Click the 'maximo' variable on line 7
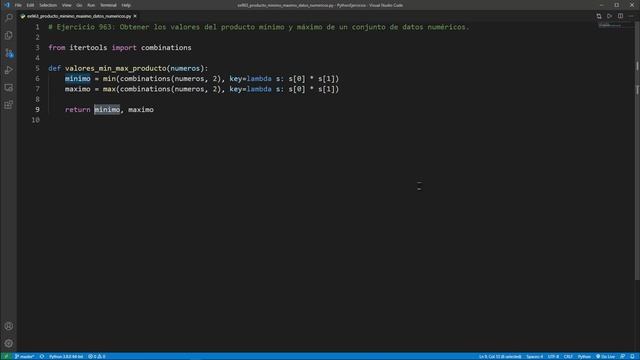The image size is (640, 360). pos(78,89)
